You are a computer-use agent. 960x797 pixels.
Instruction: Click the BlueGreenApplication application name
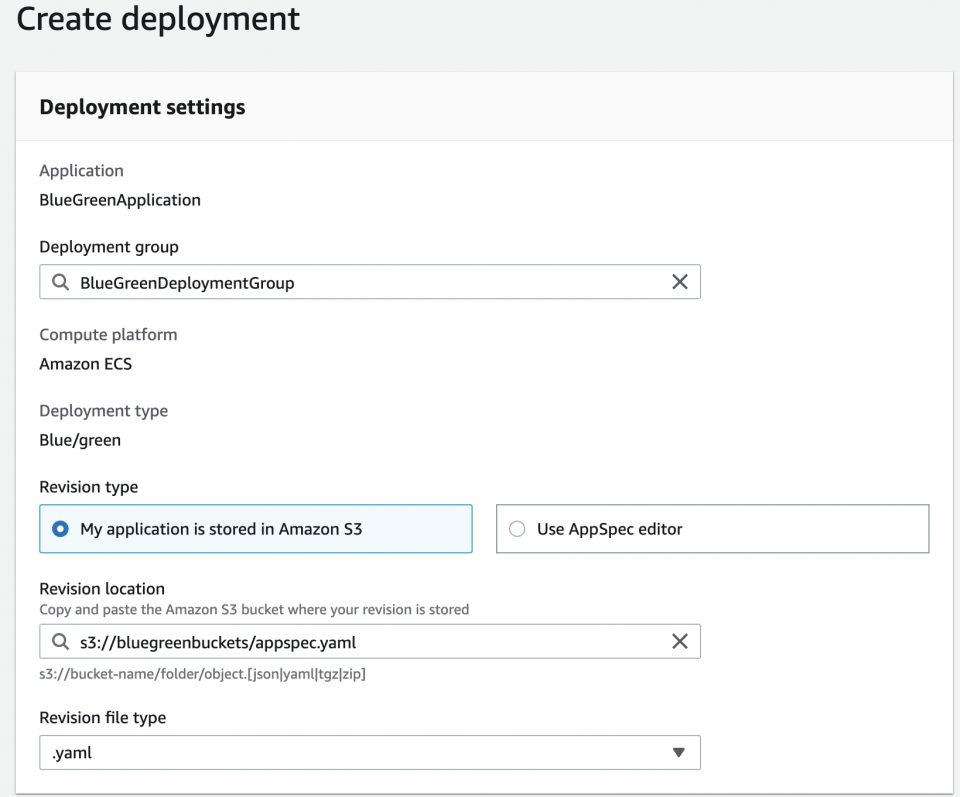[119, 200]
